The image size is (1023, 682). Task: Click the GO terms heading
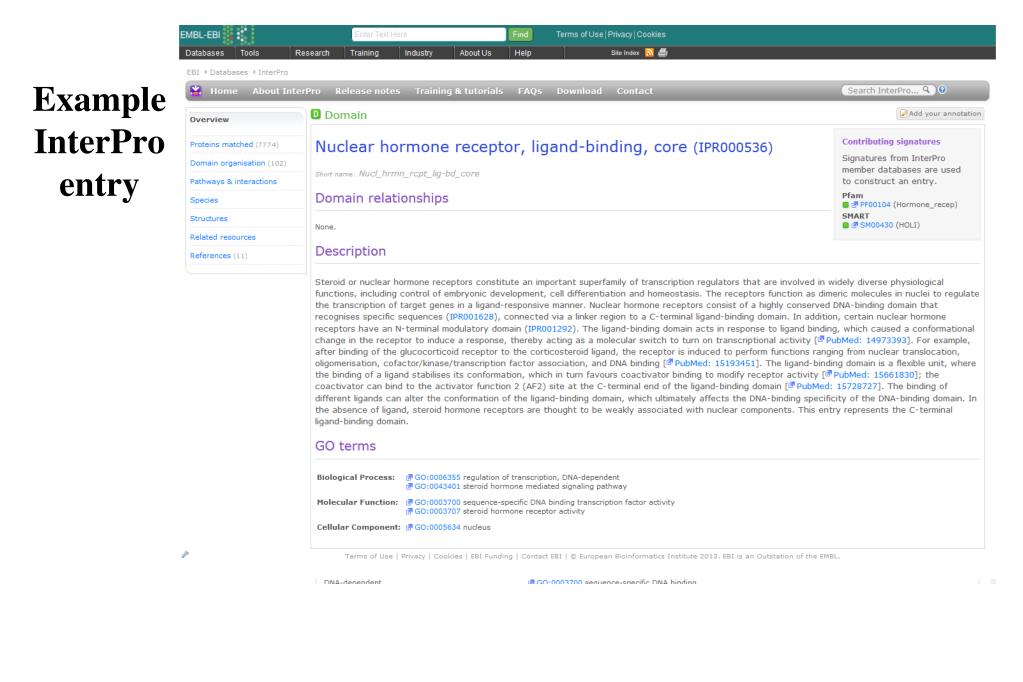(345, 446)
